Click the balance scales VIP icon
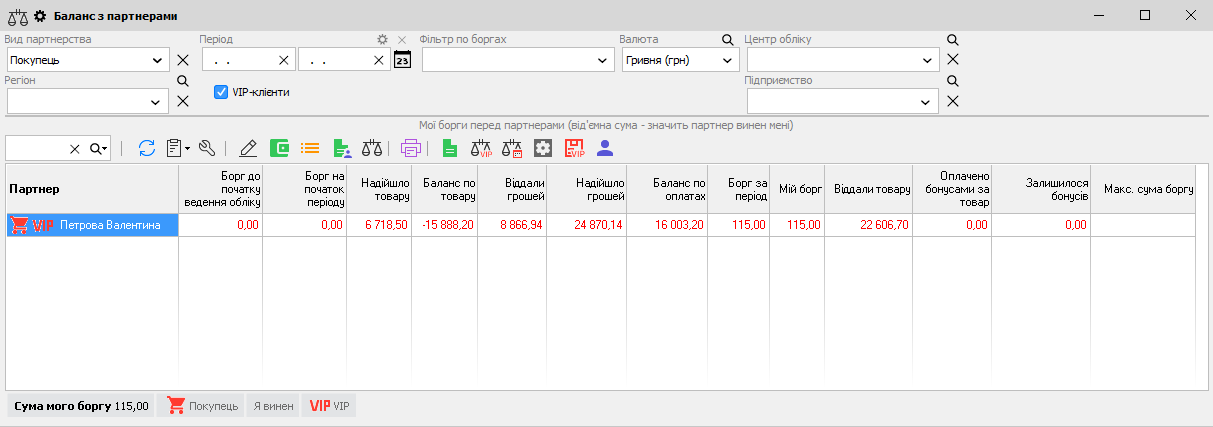 pyautogui.click(x=481, y=148)
